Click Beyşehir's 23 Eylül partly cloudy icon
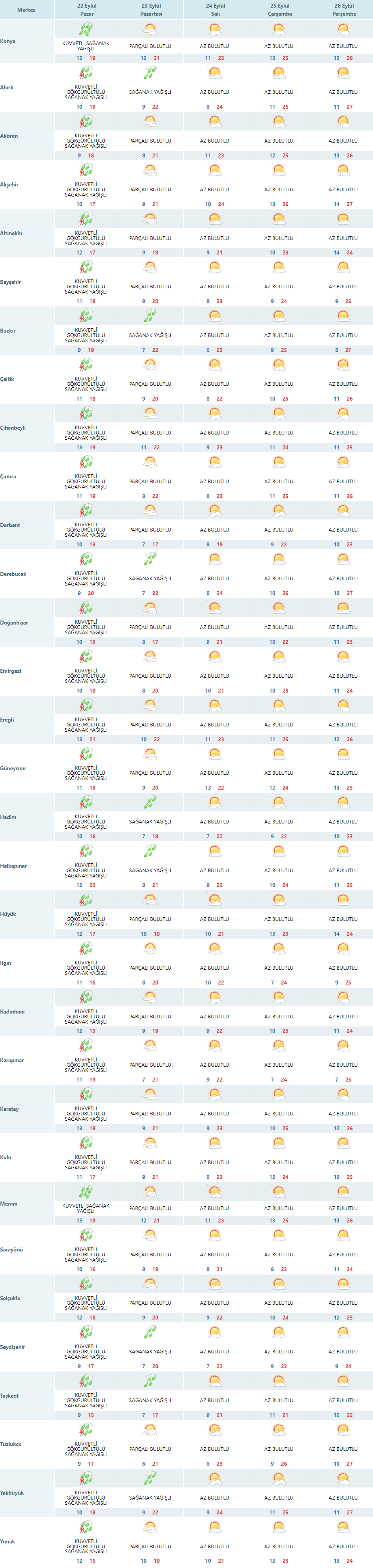This screenshot has width=373, height=1568. [150, 267]
